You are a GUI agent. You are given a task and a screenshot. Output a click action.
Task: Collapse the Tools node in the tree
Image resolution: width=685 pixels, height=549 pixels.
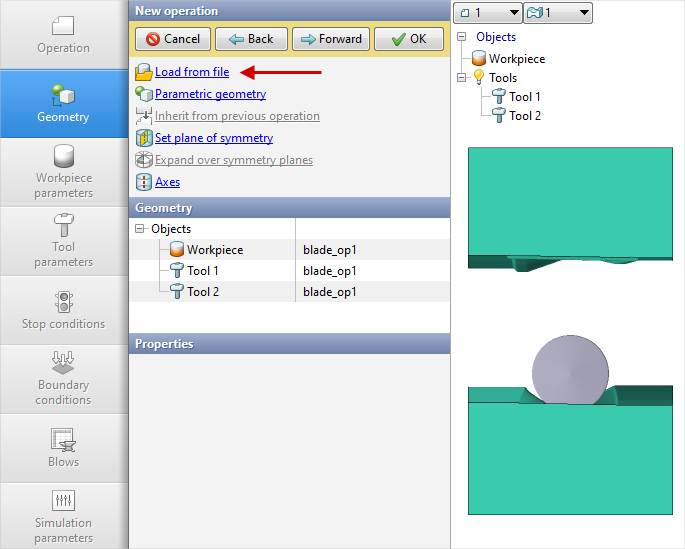pos(461,78)
